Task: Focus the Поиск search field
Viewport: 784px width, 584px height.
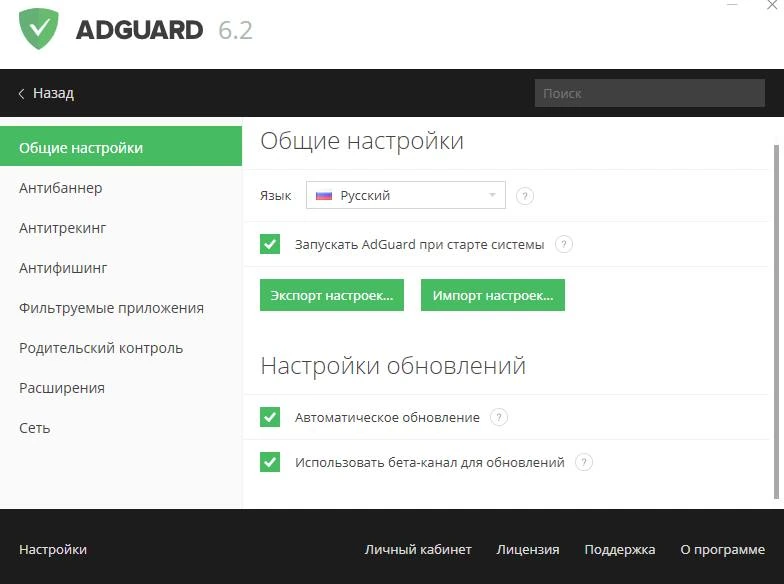Action: [x=650, y=93]
